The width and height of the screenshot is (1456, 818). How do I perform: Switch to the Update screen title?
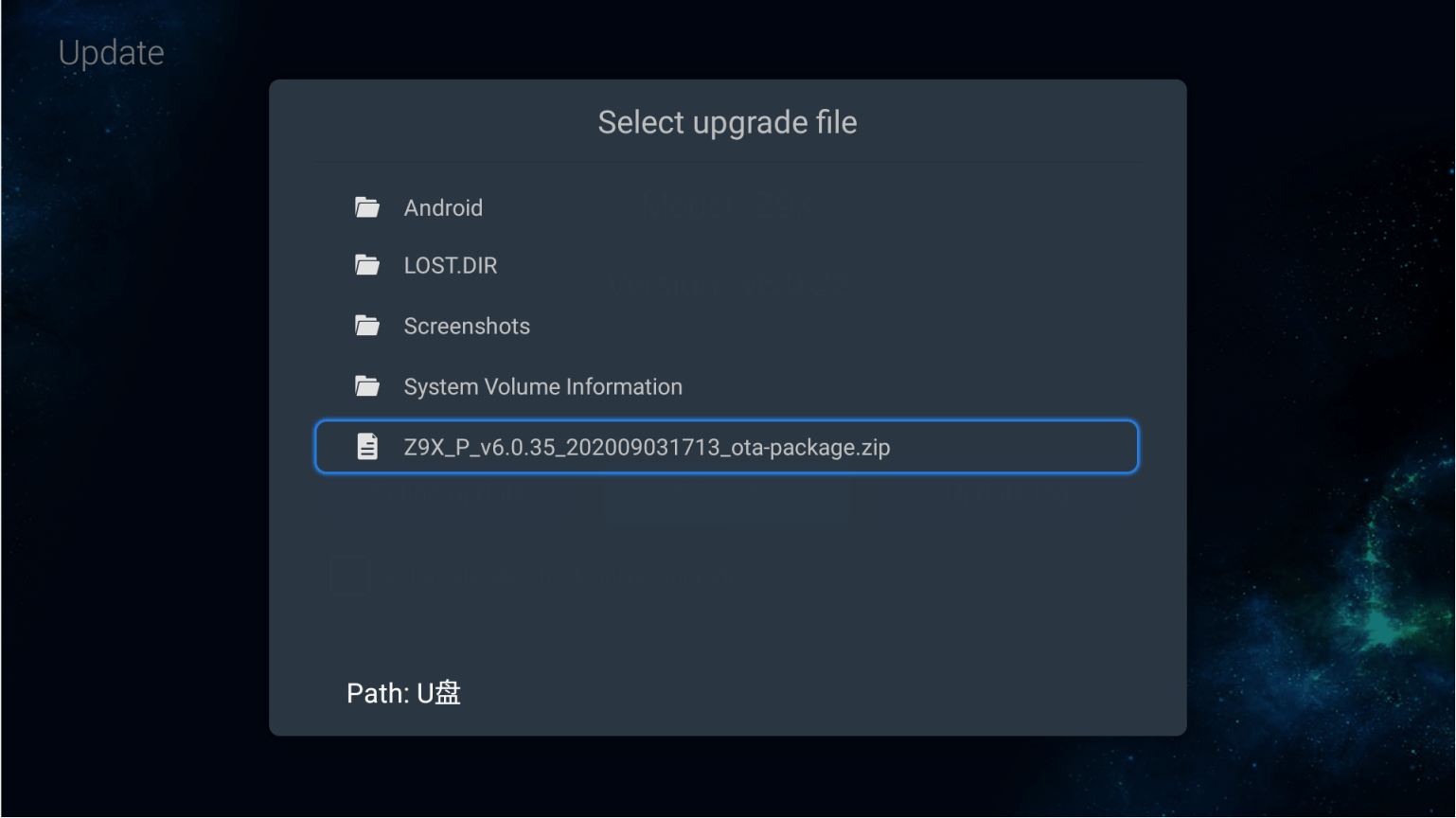pos(111,52)
